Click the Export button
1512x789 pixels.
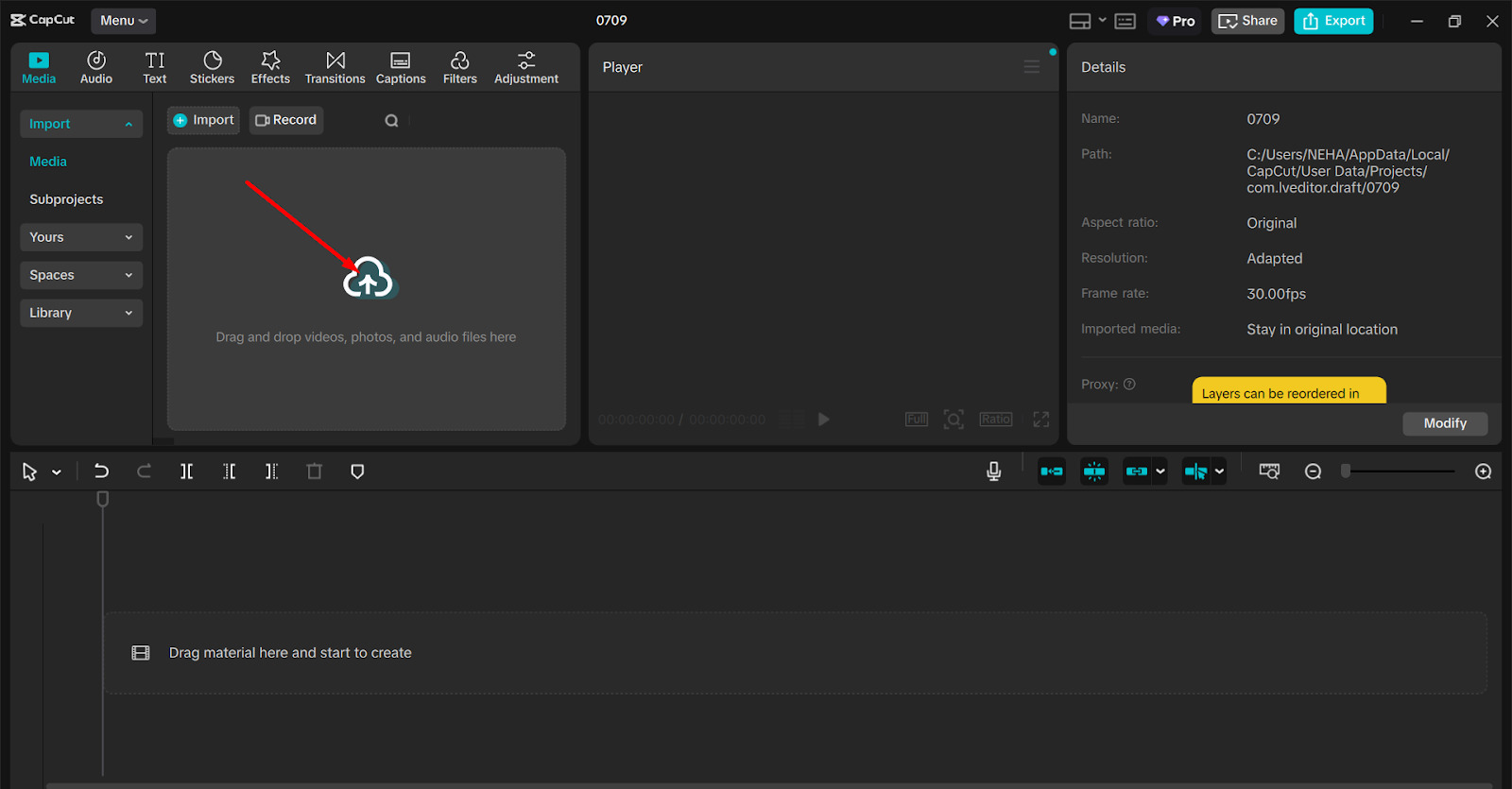click(1333, 21)
